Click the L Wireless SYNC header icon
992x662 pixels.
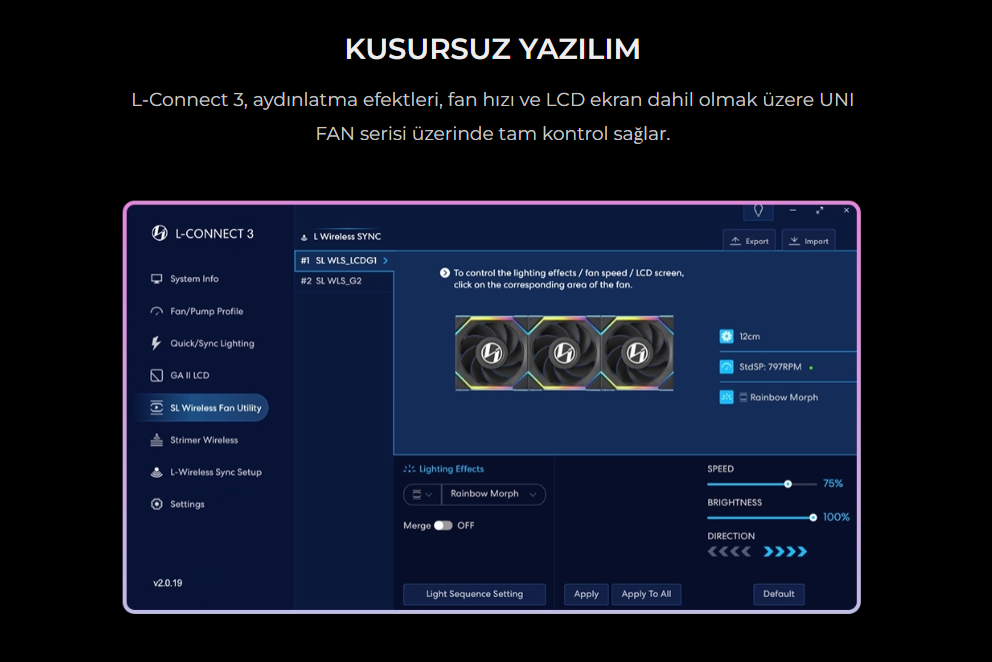304,237
